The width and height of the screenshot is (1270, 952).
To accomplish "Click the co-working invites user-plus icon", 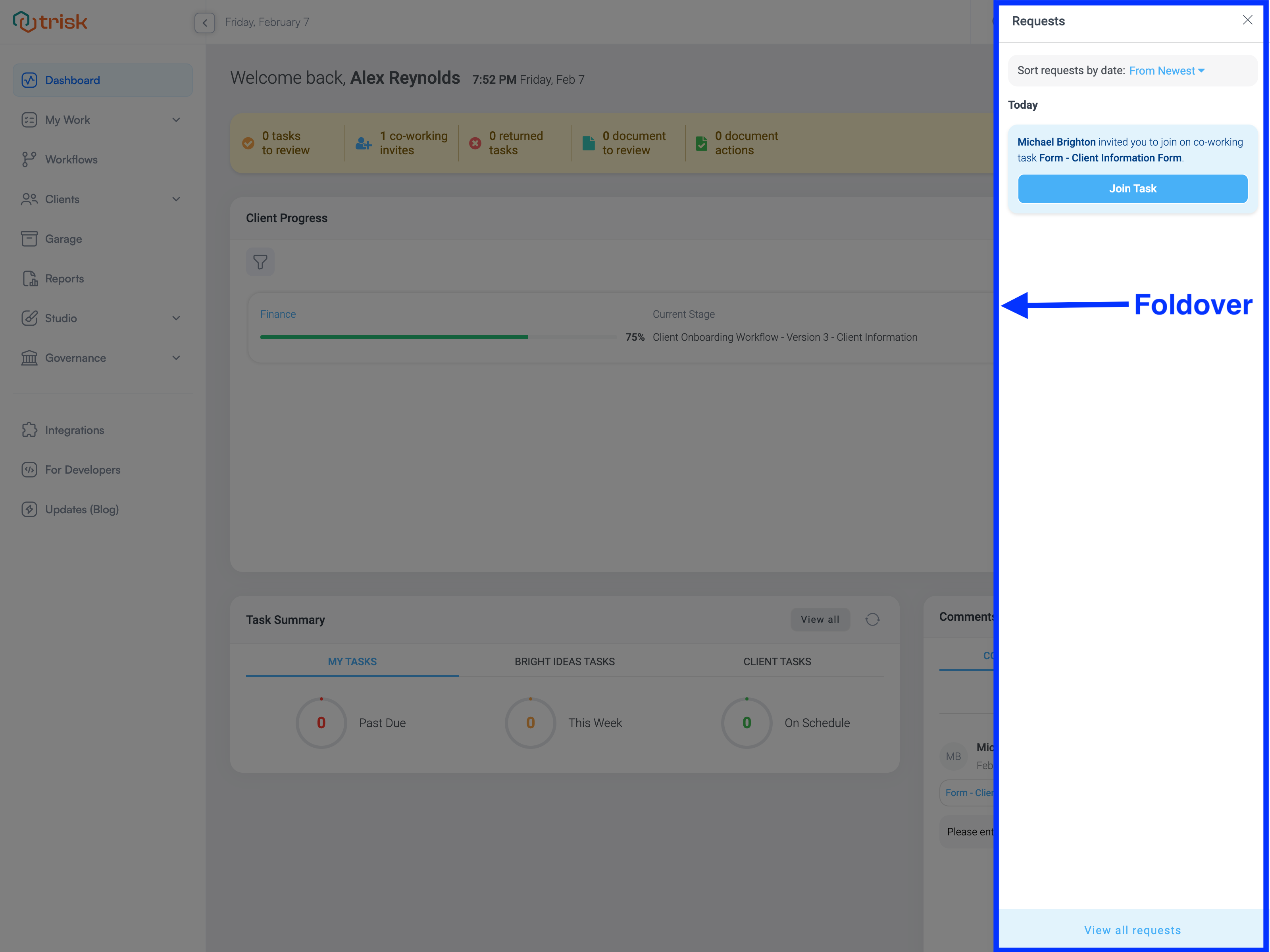I will coord(364,143).
